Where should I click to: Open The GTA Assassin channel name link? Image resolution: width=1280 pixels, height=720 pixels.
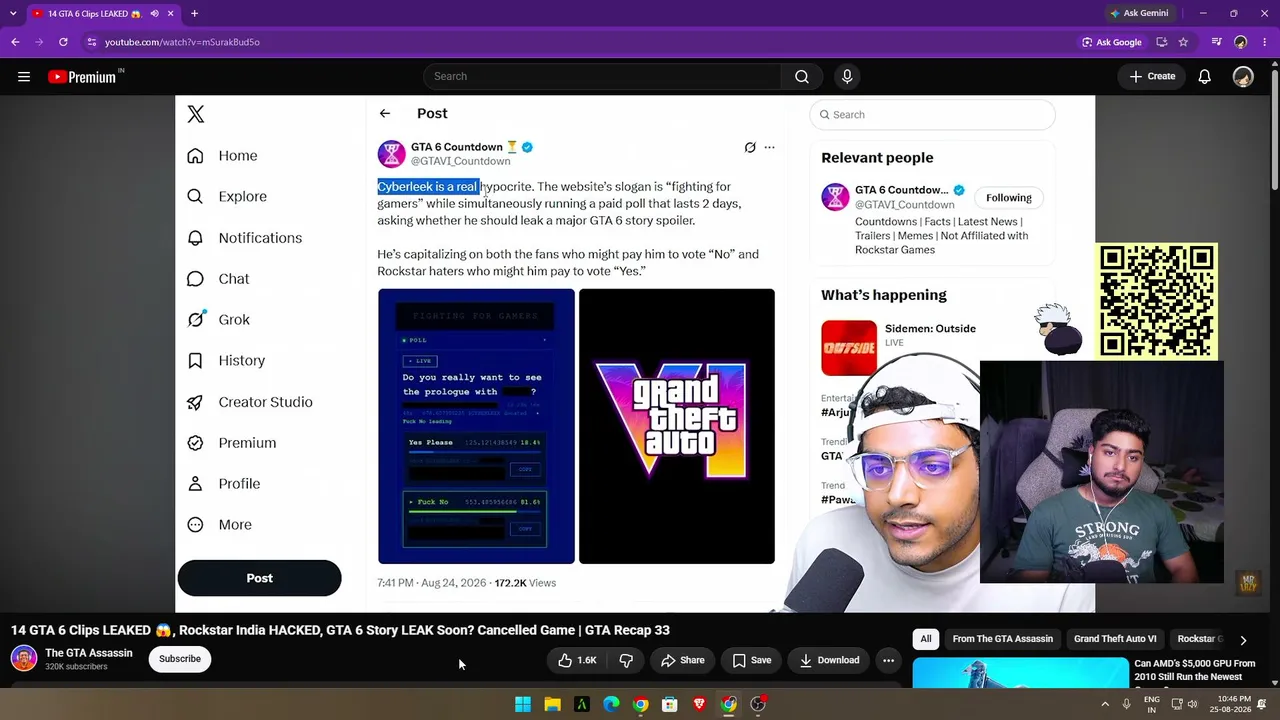pyautogui.click(x=89, y=653)
